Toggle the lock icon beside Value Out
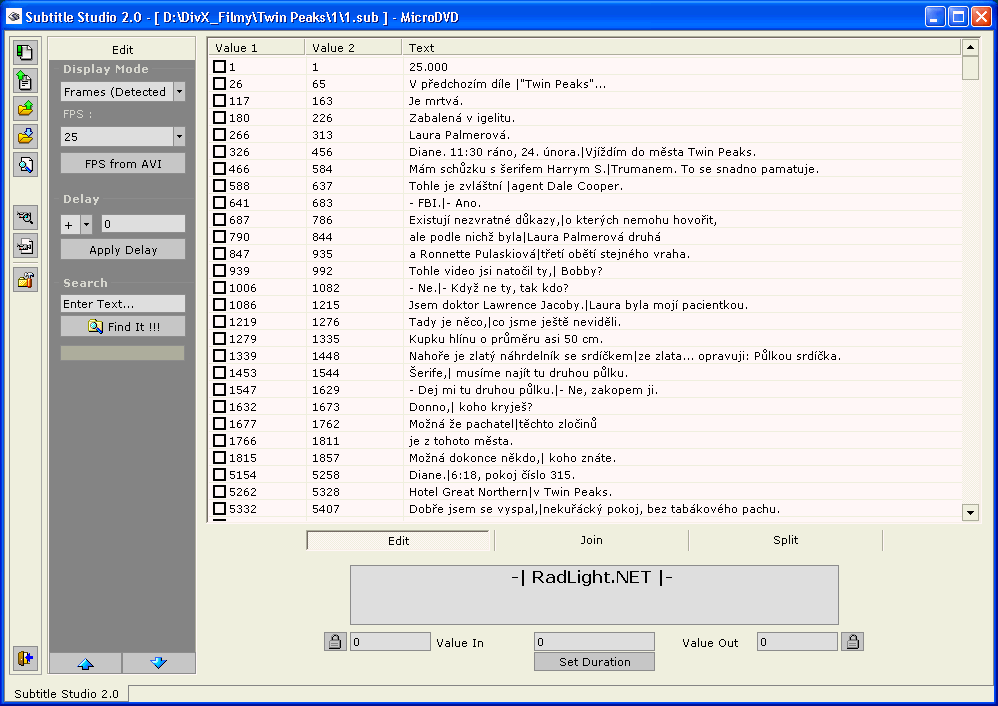The height and width of the screenshot is (706, 998). click(x=852, y=642)
